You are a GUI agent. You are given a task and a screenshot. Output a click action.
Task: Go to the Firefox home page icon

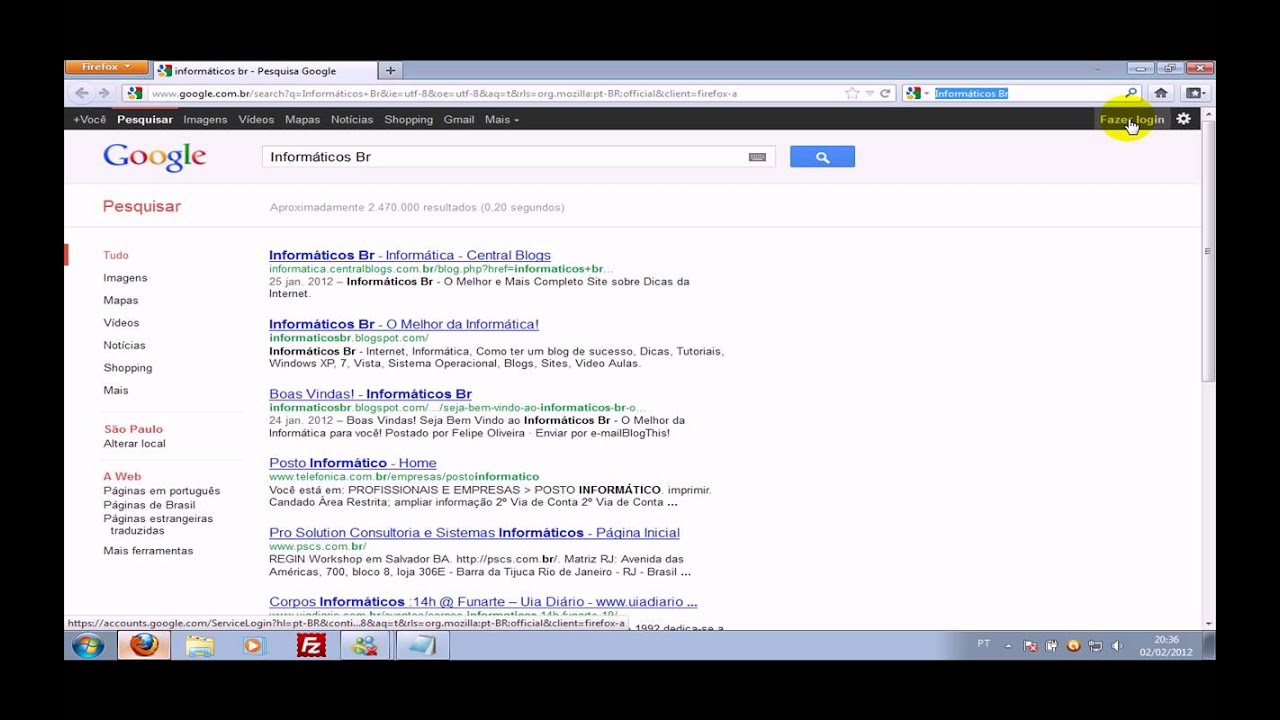click(1161, 93)
